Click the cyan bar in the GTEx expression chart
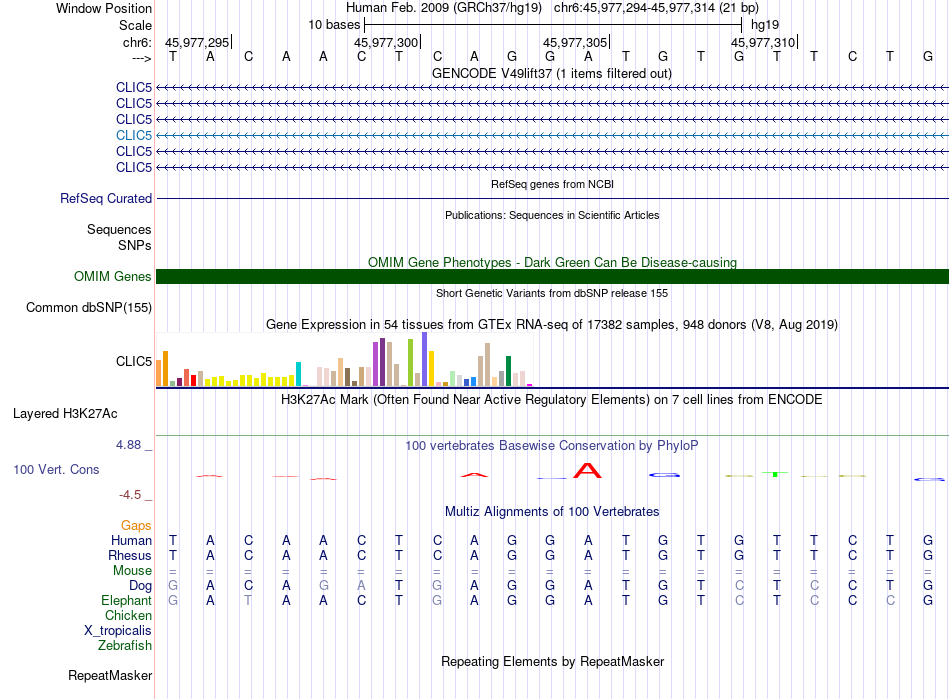Viewport: 950px width, 699px height. click(298, 373)
